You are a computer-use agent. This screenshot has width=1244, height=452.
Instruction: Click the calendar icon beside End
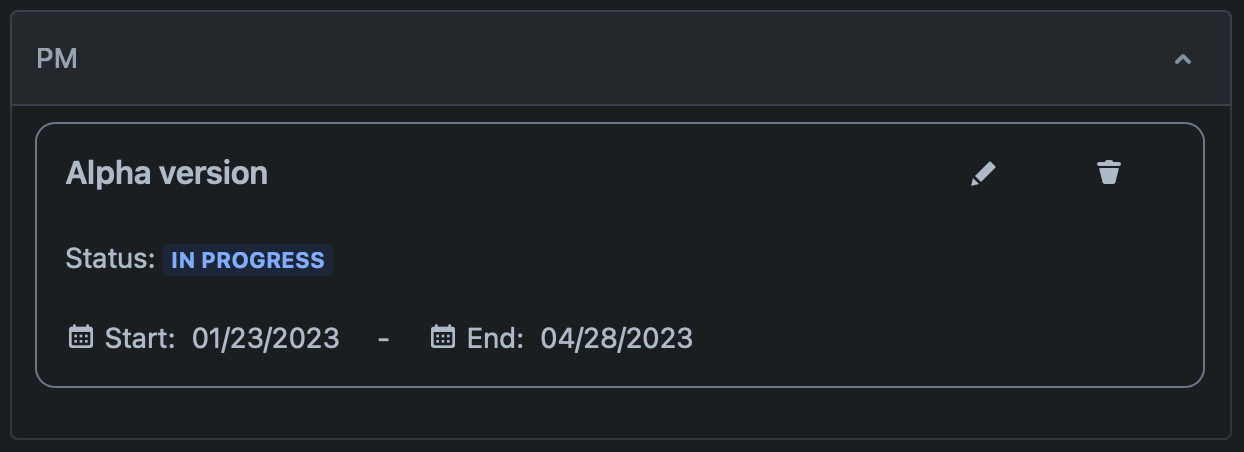pyautogui.click(x=443, y=337)
